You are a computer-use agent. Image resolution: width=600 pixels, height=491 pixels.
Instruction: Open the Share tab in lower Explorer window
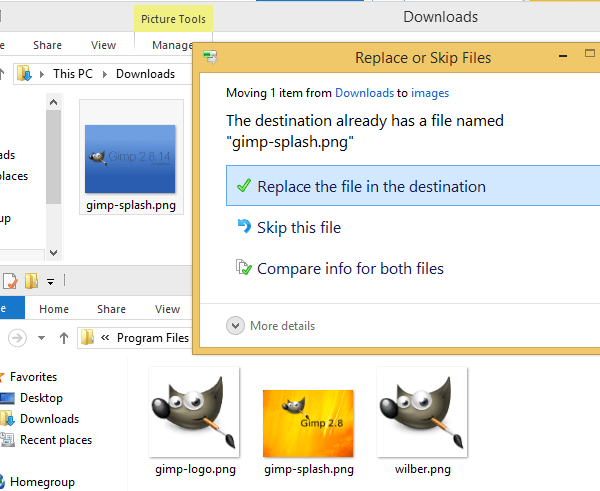pos(111,309)
